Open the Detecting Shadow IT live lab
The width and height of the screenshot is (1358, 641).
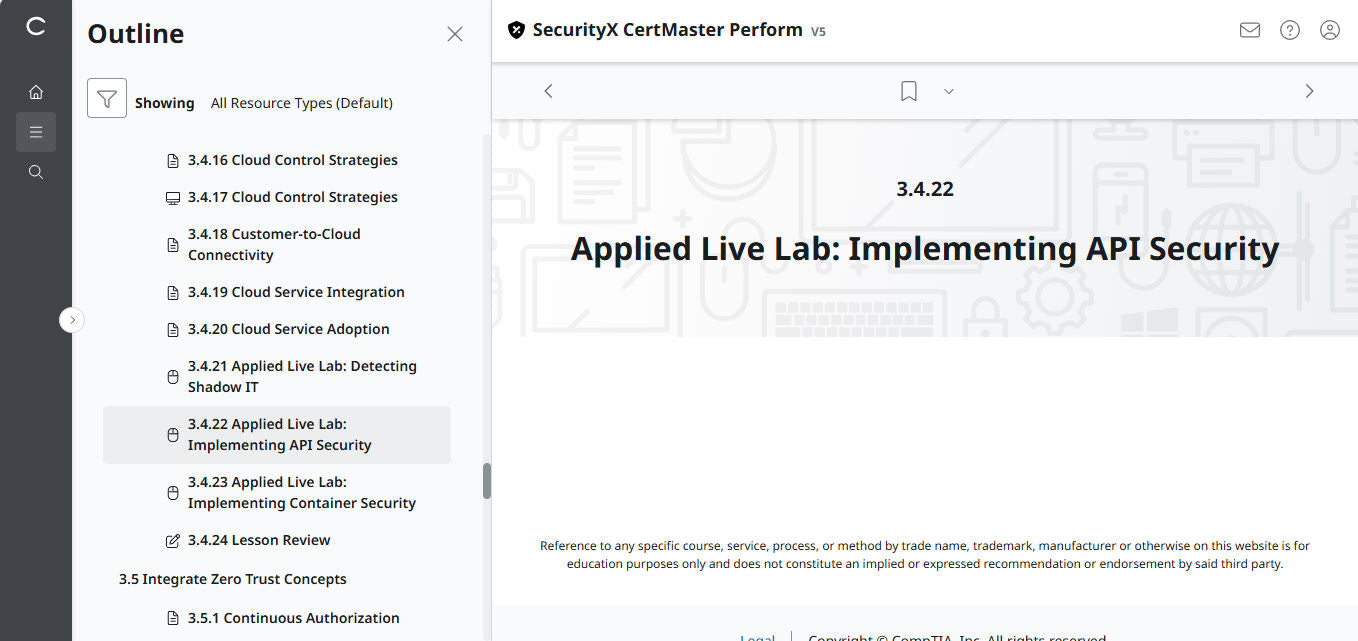(302, 376)
